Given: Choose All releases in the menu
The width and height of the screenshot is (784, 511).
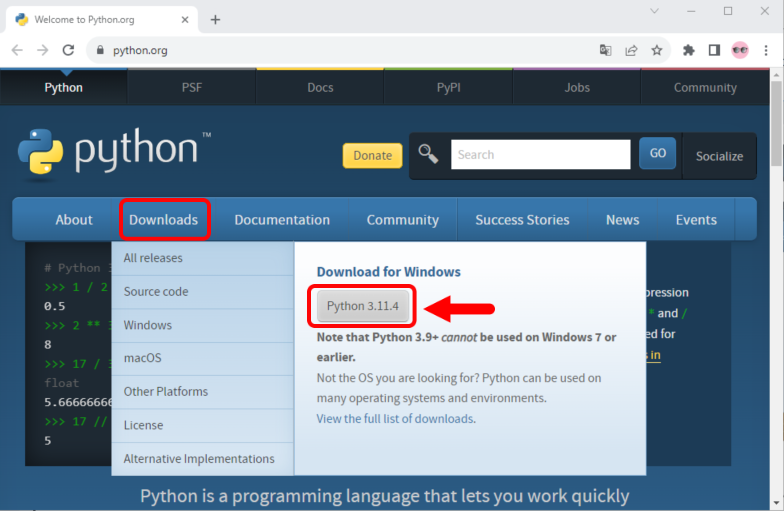Looking at the screenshot, I should 153,258.
